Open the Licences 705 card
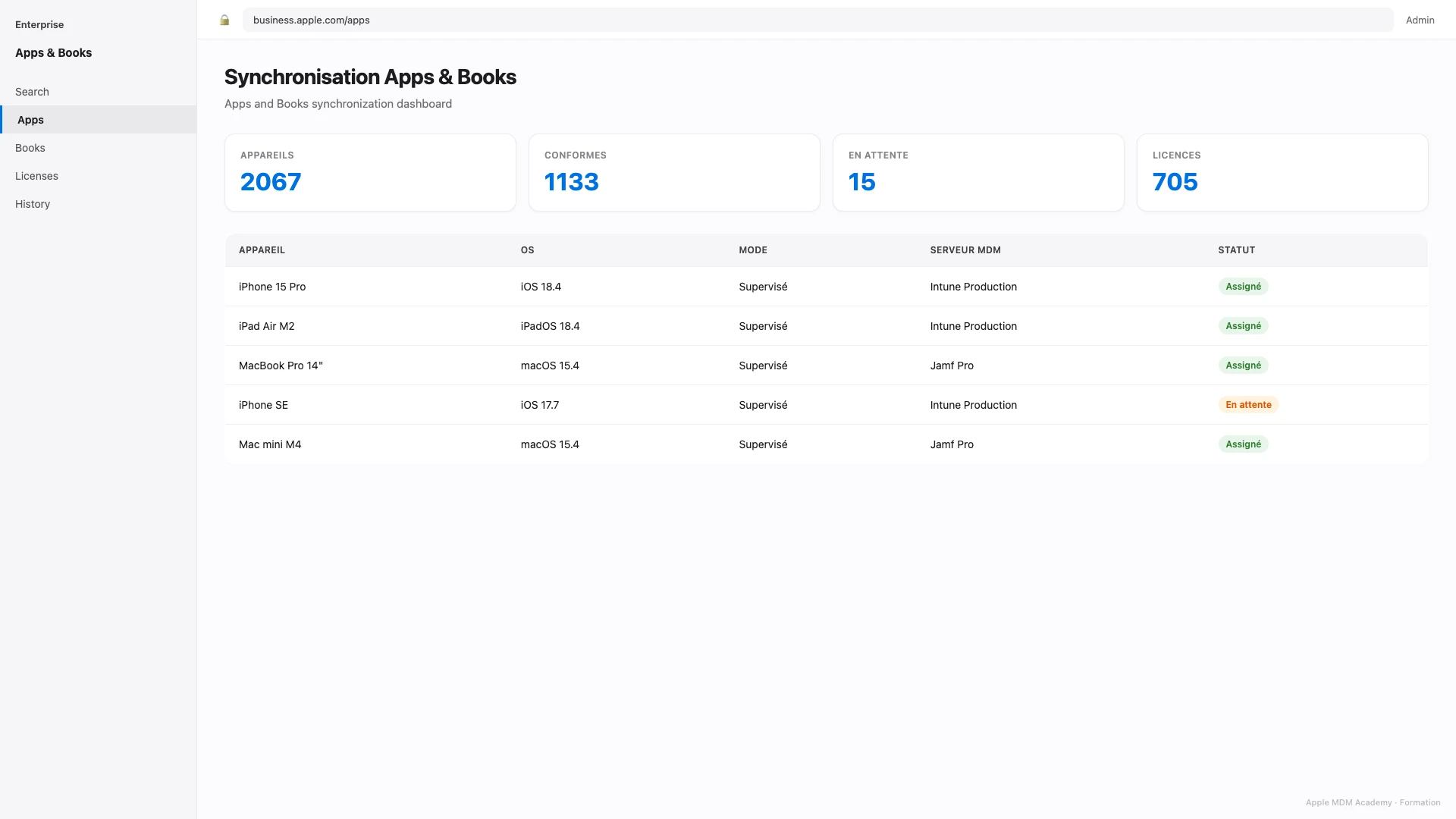 click(1282, 173)
